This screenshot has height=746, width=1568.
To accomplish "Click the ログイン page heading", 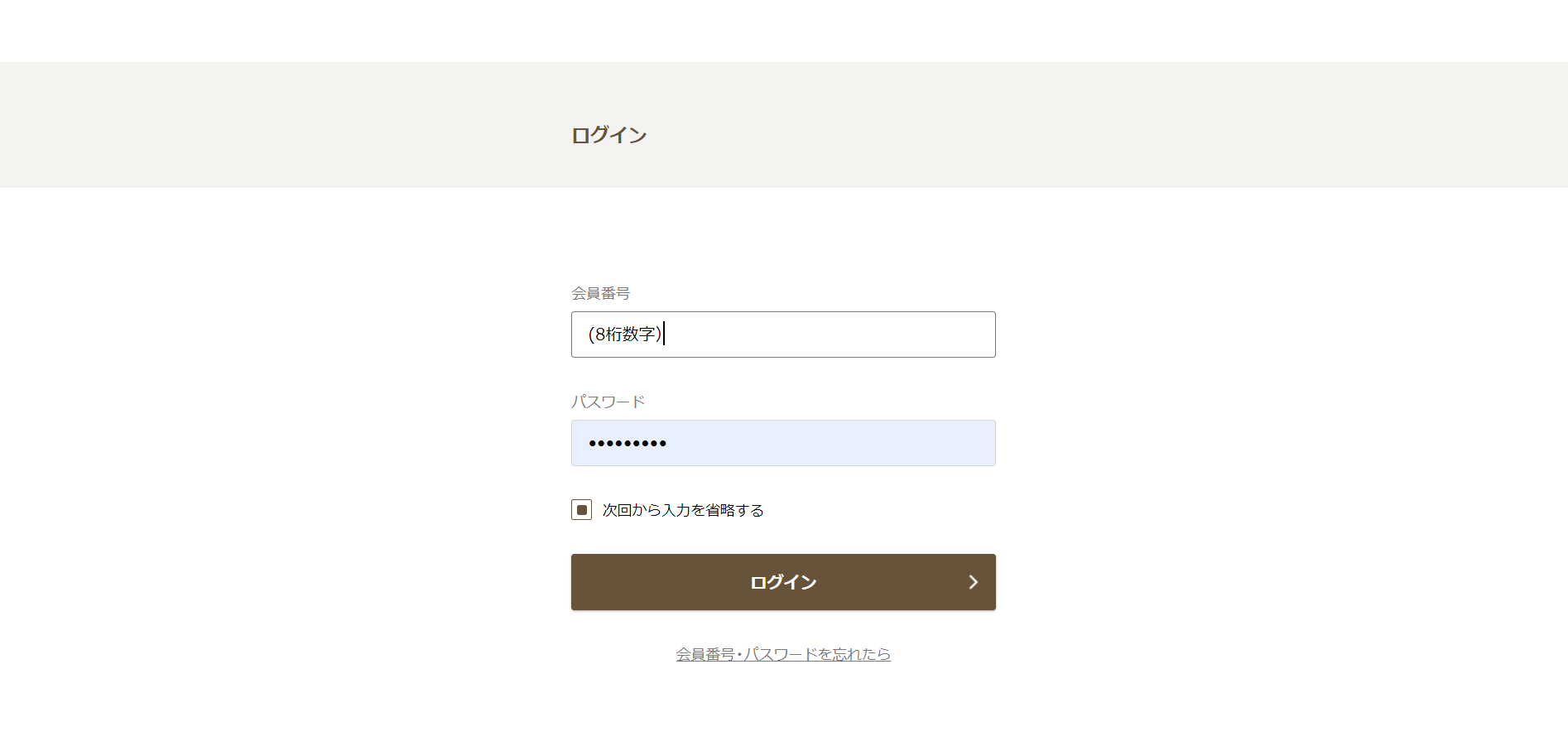I will tap(608, 135).
